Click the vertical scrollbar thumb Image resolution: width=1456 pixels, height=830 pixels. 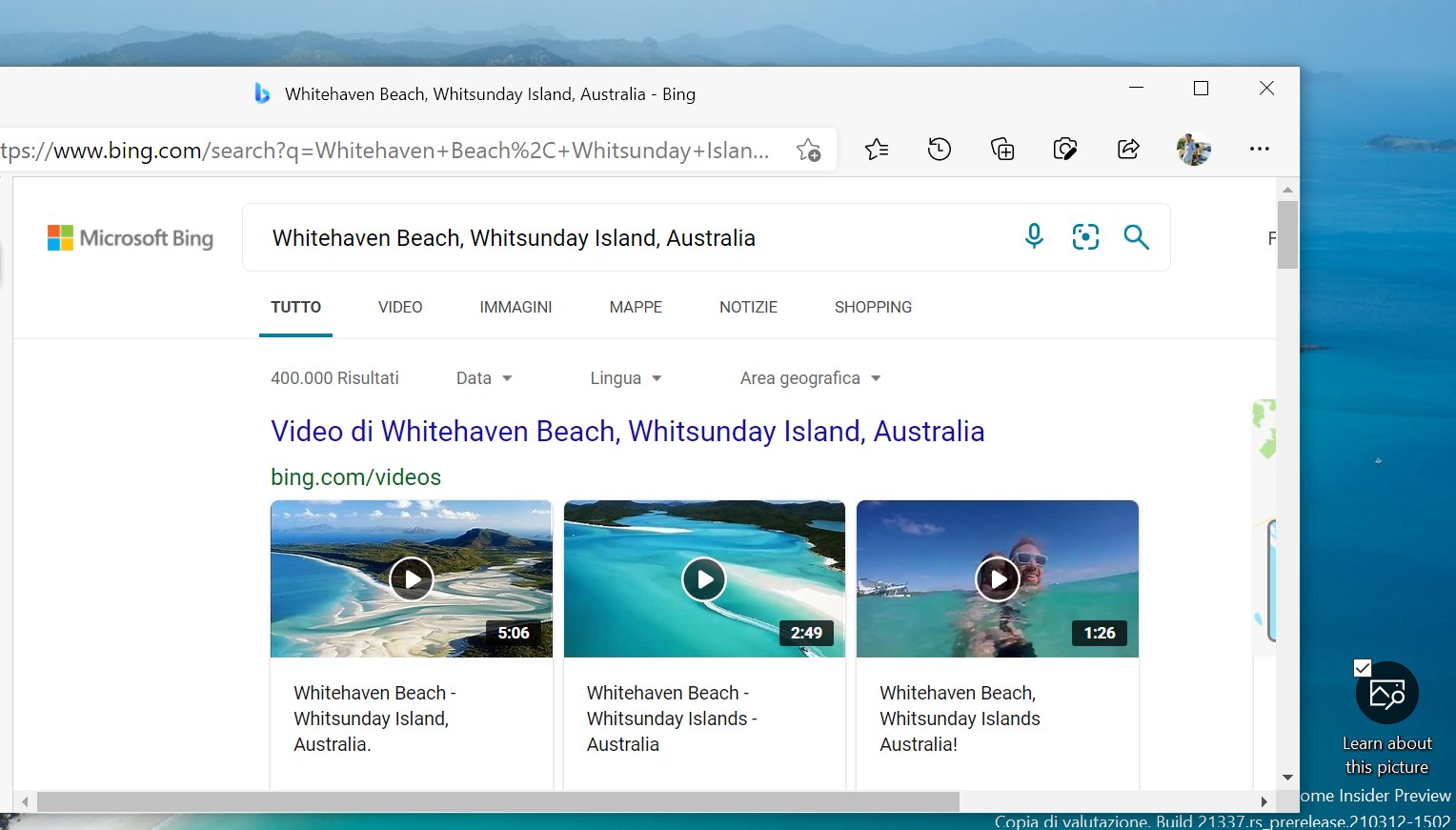[1287, 233]
